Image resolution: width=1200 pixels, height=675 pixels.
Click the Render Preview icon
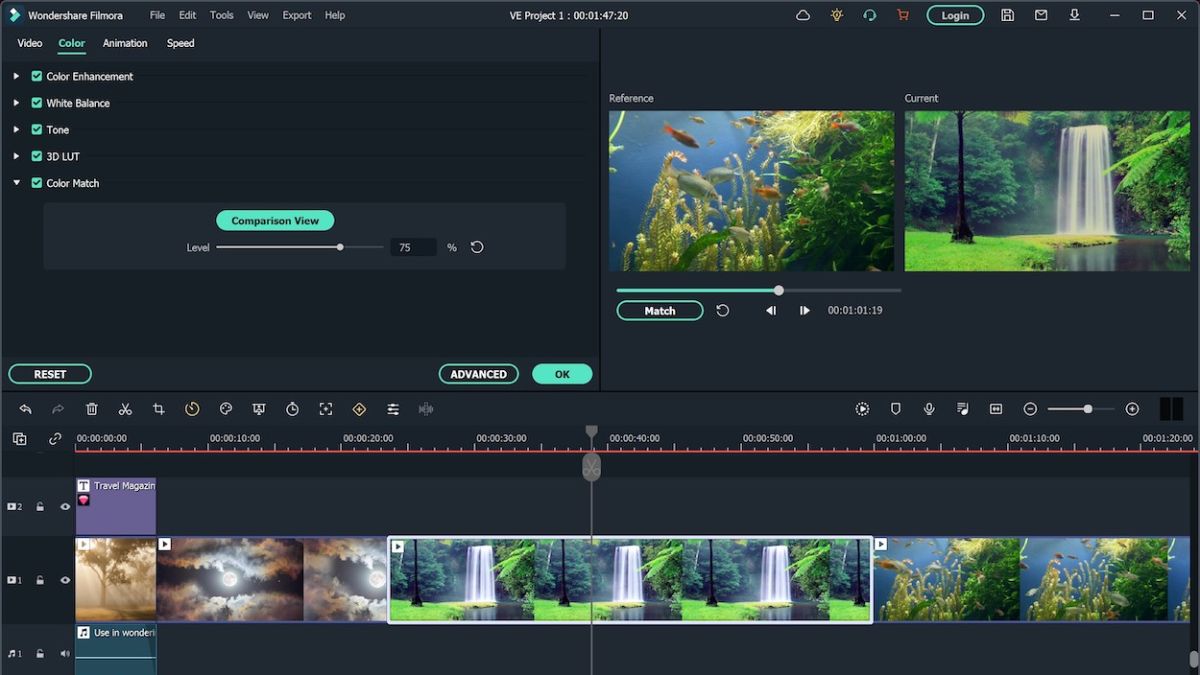coord(862,409)
